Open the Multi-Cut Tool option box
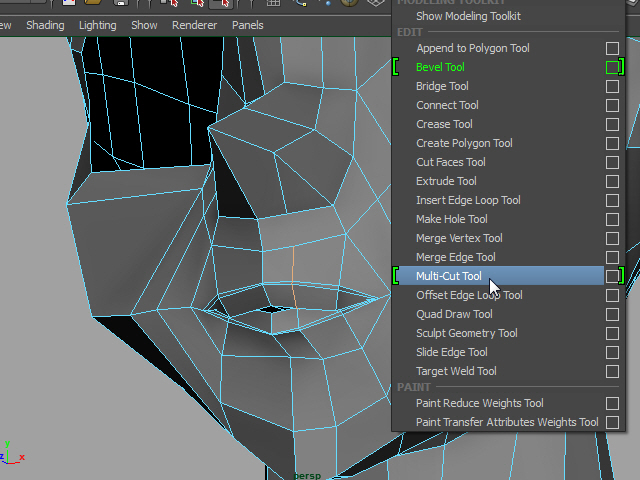This screenshot has height=480, width=640. pos(612,276)
